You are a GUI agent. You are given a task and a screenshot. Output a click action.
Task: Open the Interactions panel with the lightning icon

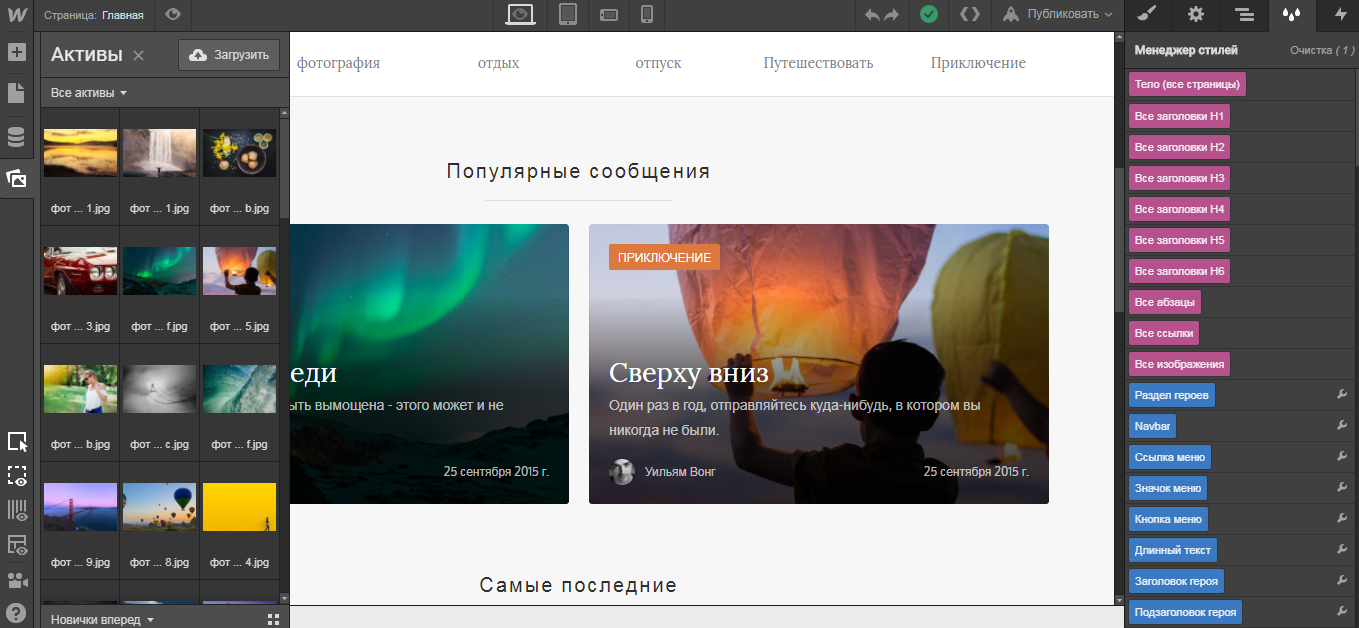[1339, 16]
